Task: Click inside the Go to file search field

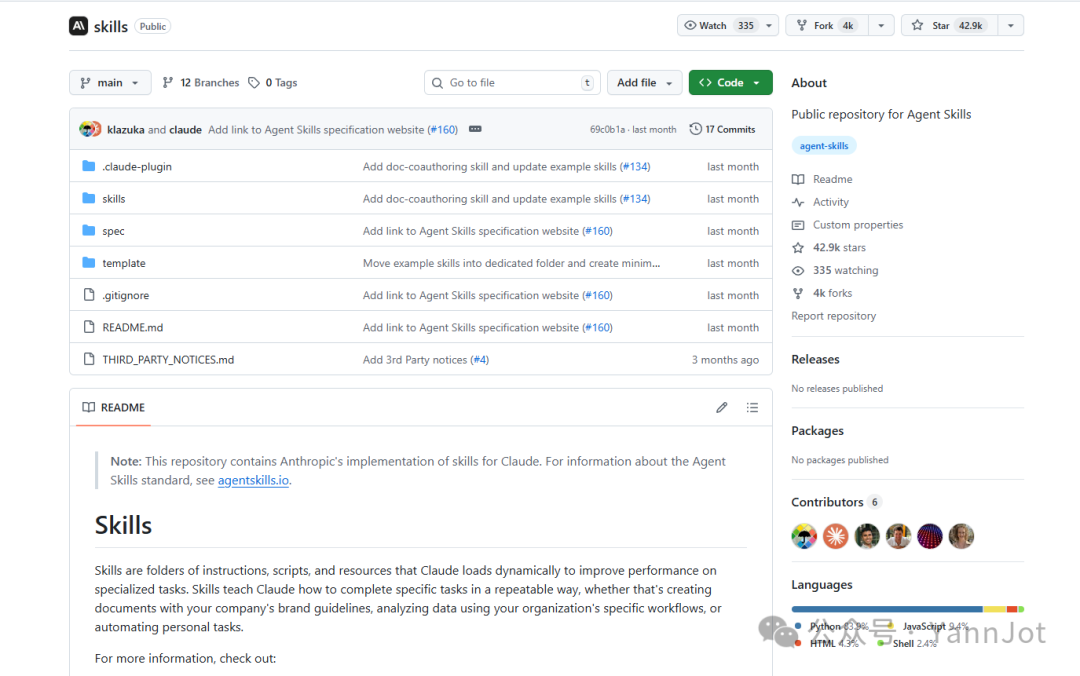Action: (512, 82)
